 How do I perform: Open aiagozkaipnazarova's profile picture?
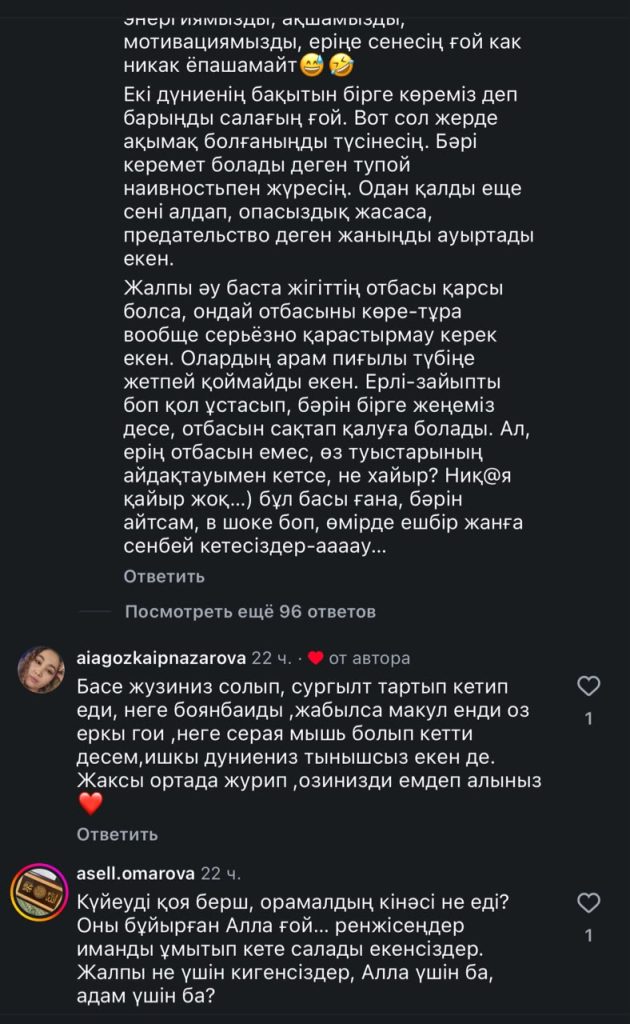[x=41, y=669]
